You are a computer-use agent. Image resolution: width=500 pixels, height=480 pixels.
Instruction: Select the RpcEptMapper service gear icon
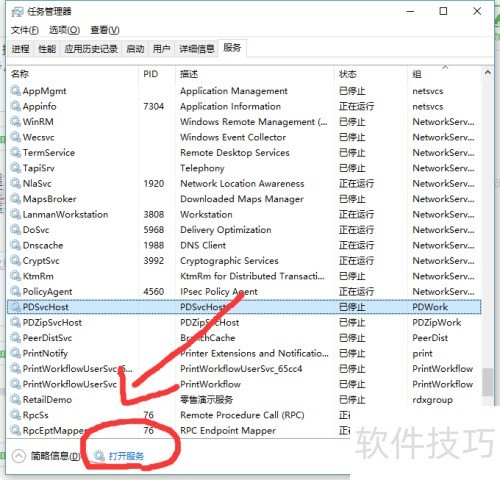[15, 430]
